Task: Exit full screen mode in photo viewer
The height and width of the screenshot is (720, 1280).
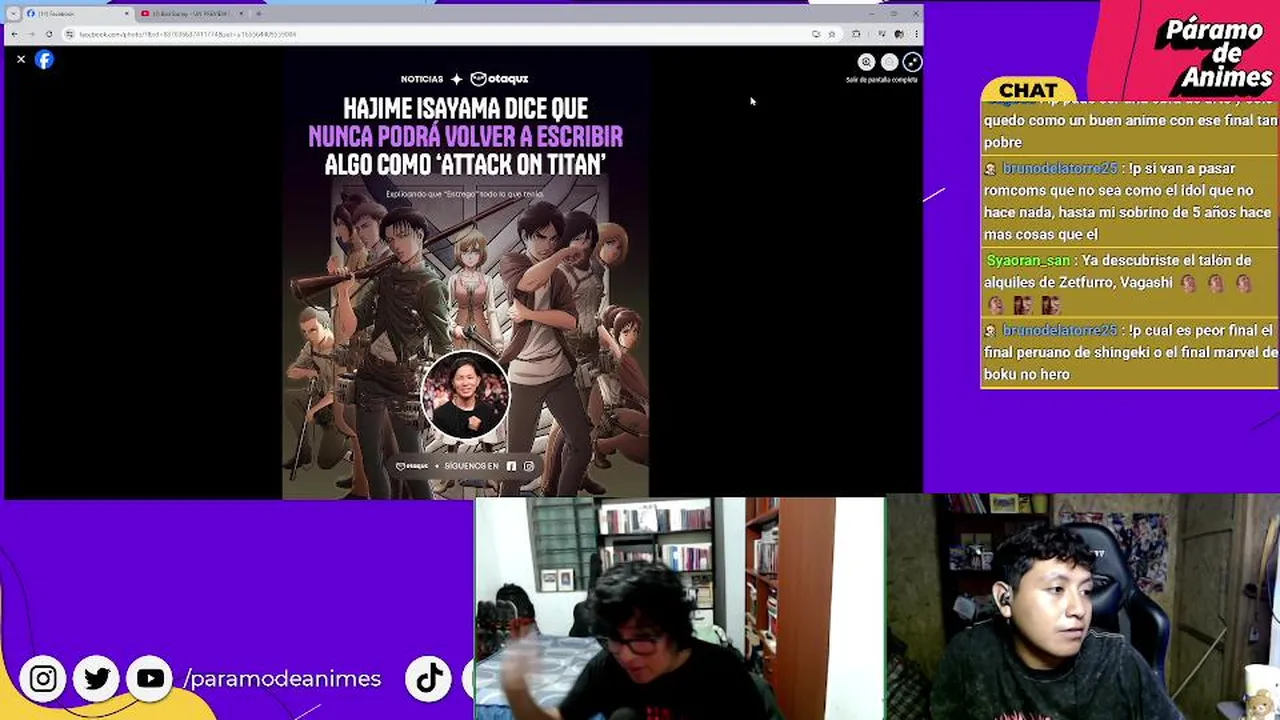Action: (x=911, y=62)
